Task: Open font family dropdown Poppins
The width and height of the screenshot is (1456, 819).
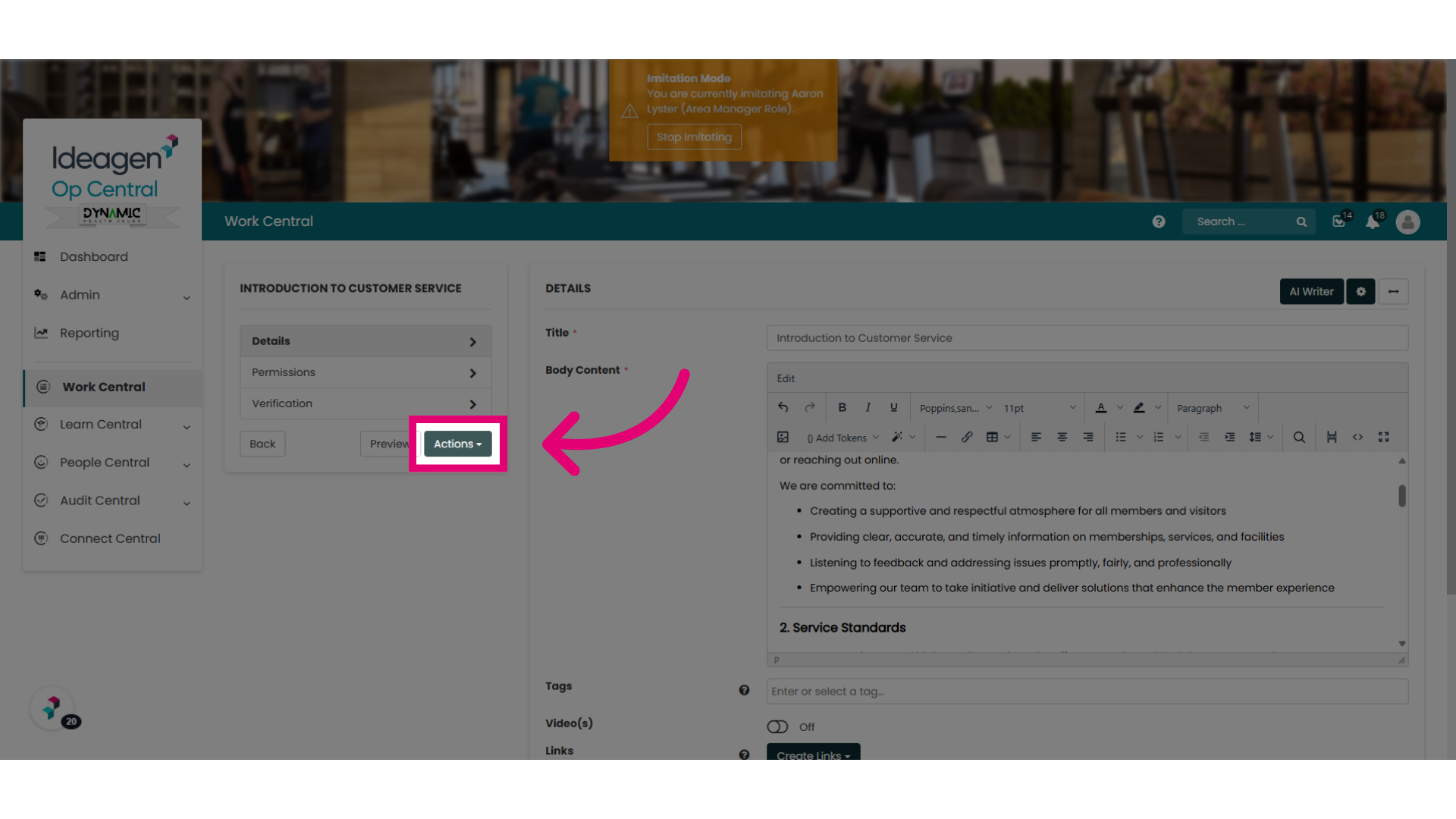Action: (x=955, y=408)
